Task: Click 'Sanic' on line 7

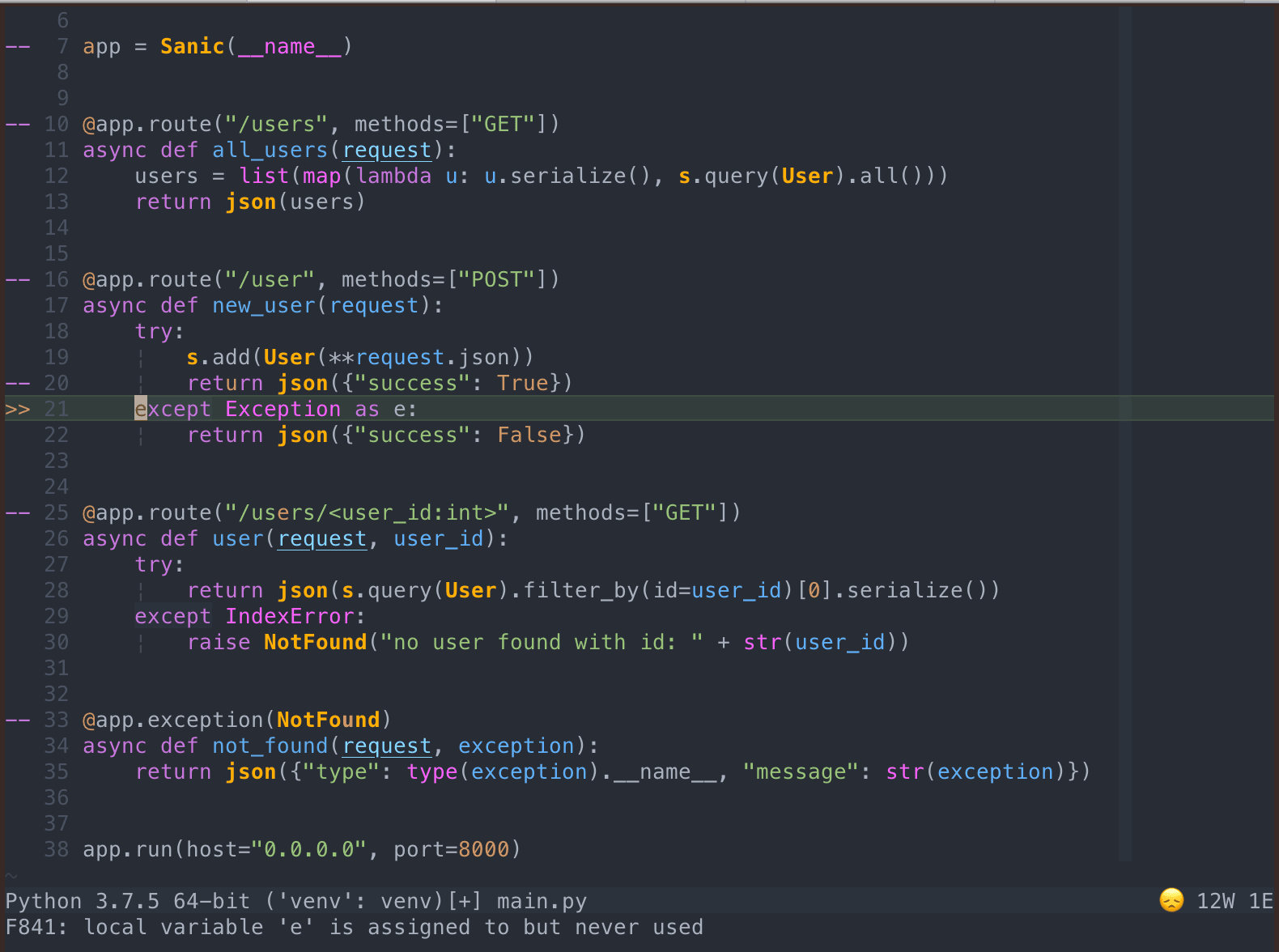Action: [x=193, y=46]
